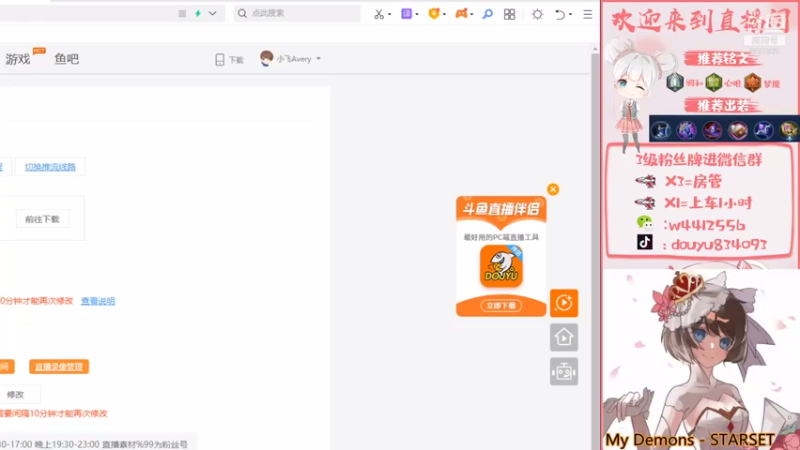Viewport: 800px width, 450px height.
Task: Open the browser hamburger menu
Action: 588,14
